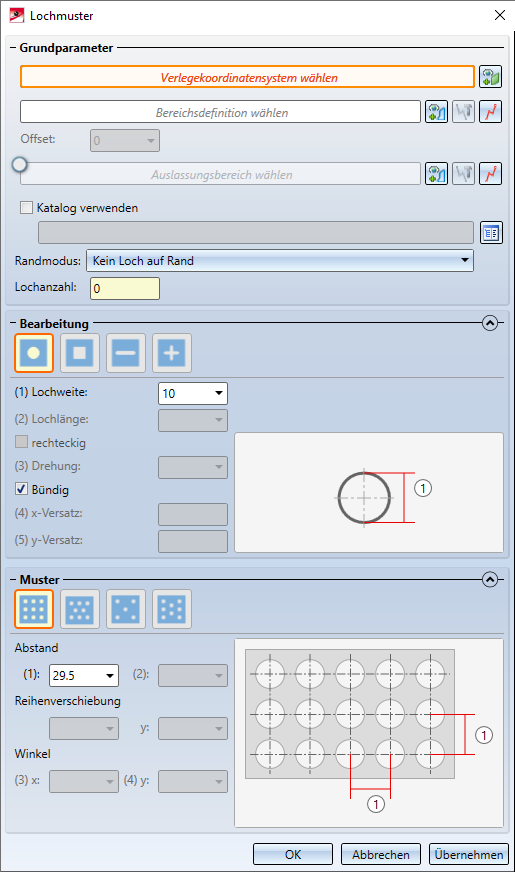Click the y-Versatz input field
515x872 pixels.
point(192,541)
